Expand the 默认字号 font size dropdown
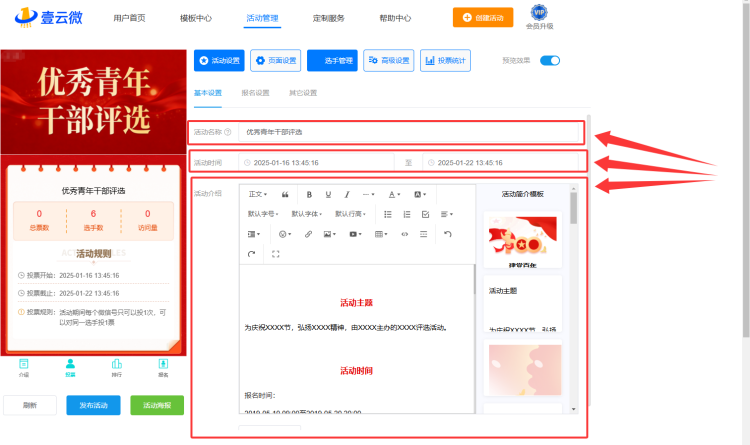750x445 pixels. click(263, 214)
